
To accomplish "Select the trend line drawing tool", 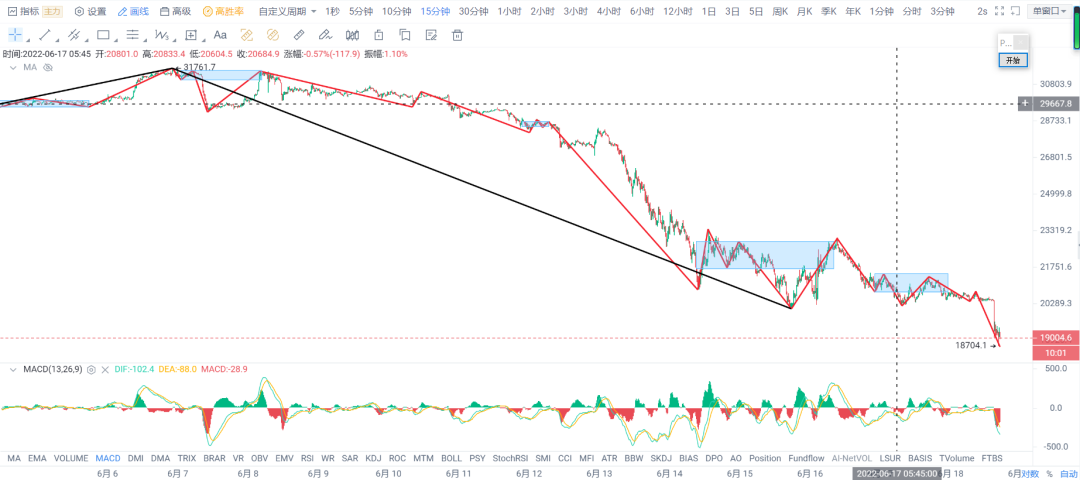I will point(44,34).
